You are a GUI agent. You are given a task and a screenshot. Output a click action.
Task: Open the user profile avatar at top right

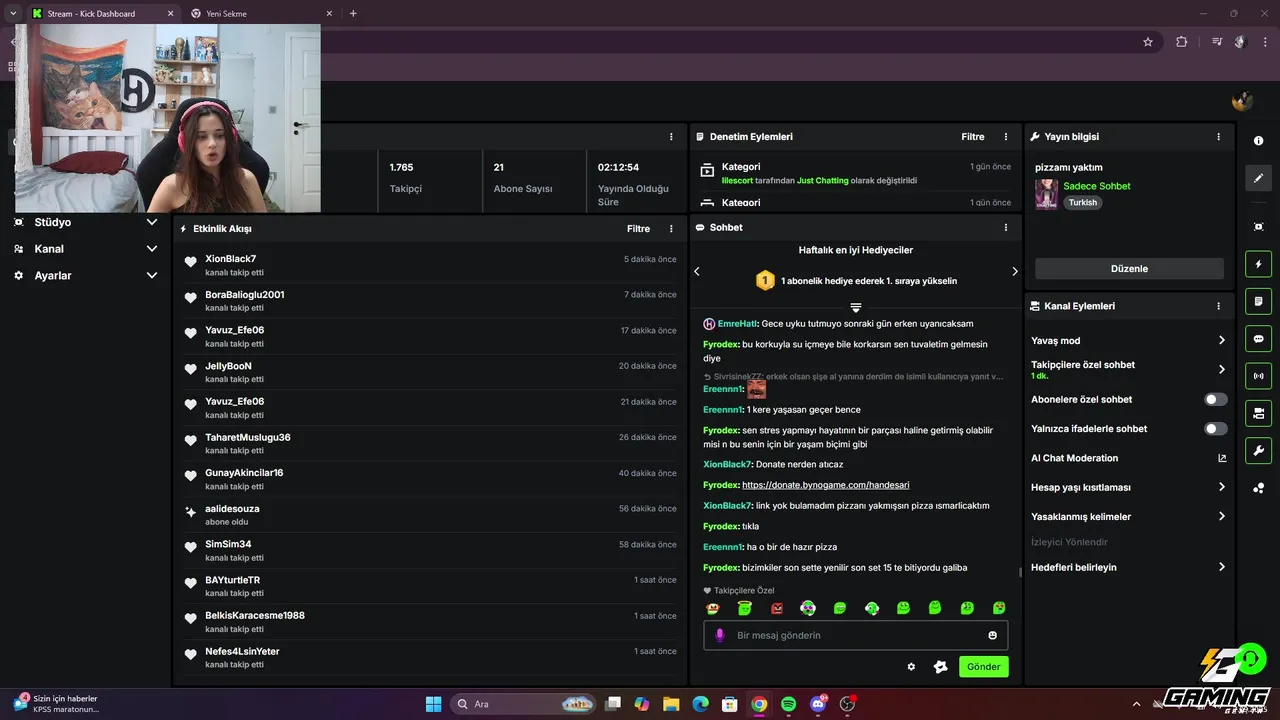1242,100
